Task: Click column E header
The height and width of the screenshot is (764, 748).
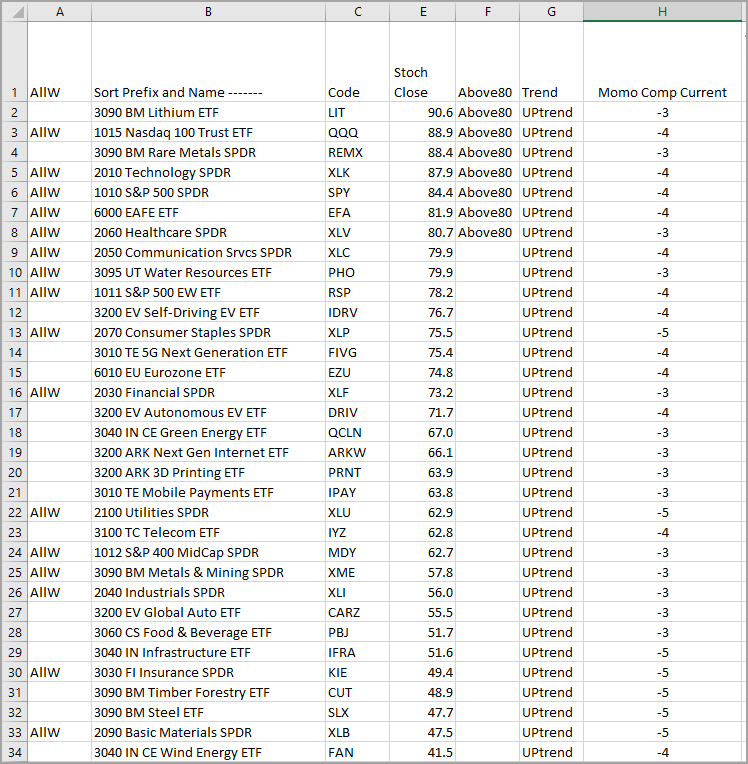Action: click(x=422, y=12)
